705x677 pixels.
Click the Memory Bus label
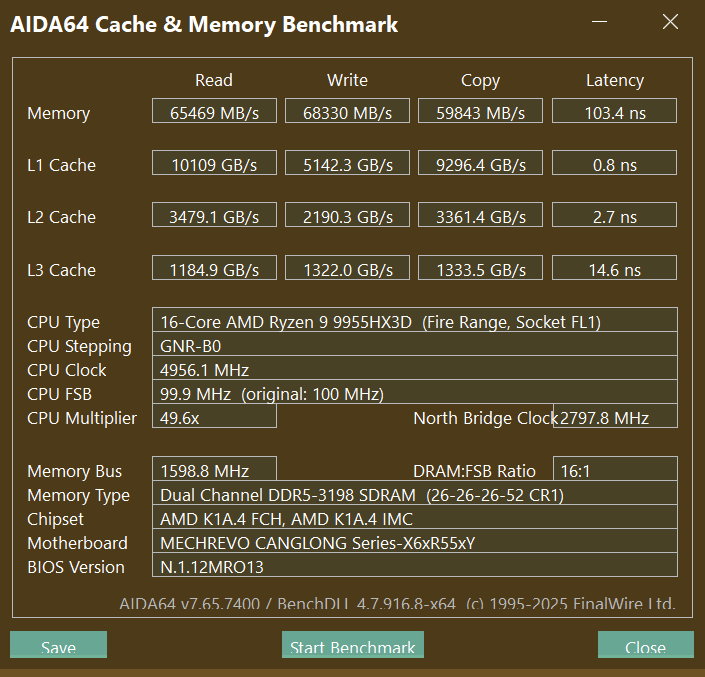tap(75, 471)
